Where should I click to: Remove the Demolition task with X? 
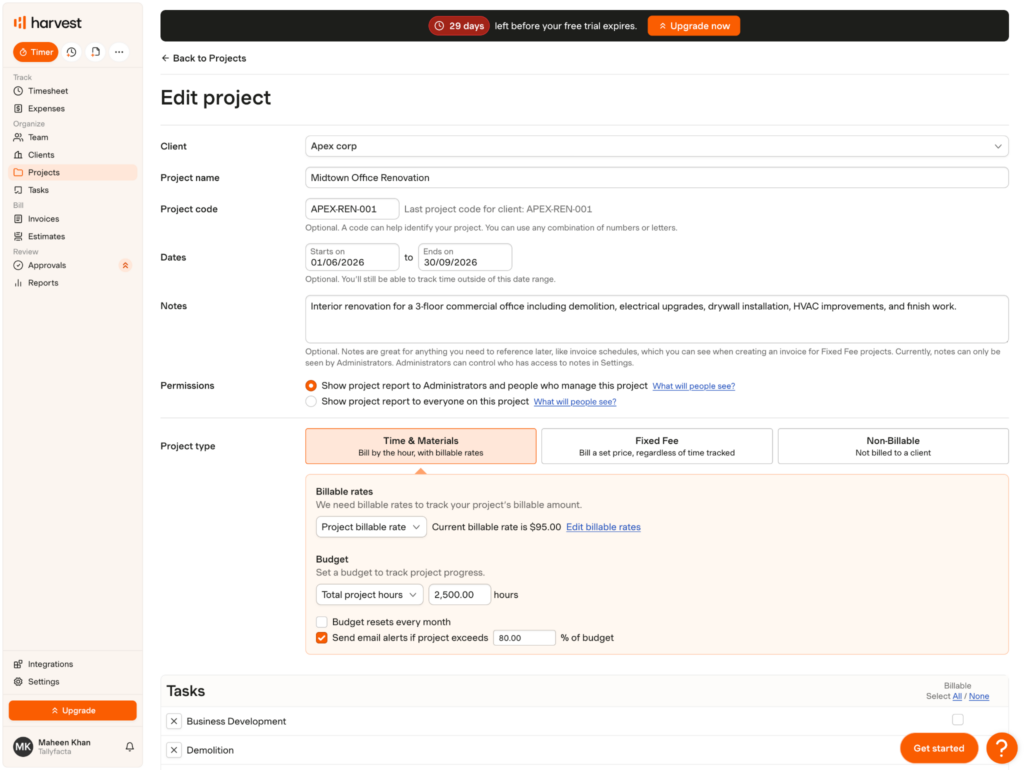click(x=174, y=750)
